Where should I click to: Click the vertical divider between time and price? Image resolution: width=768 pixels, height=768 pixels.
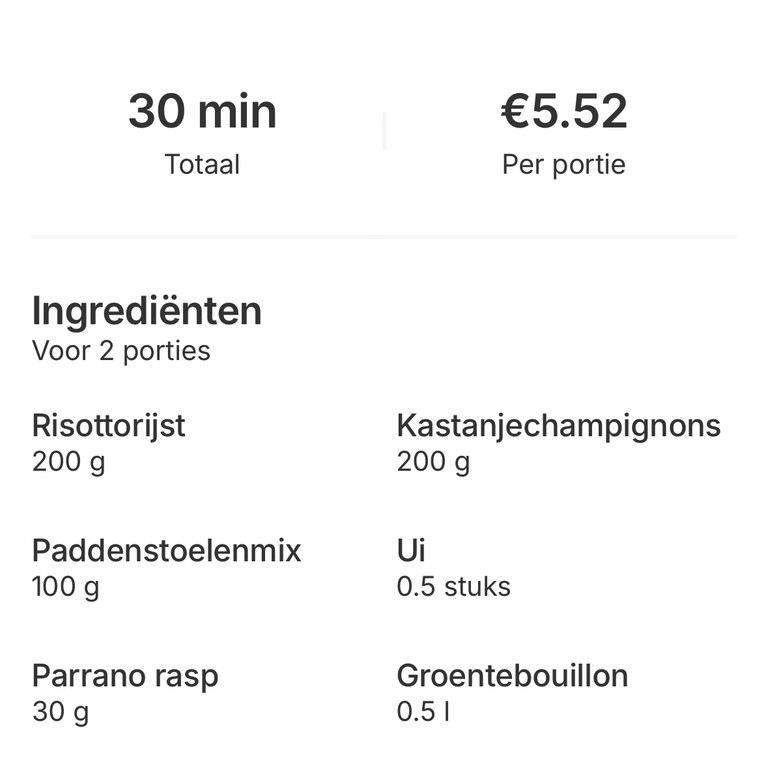[384, 131]
